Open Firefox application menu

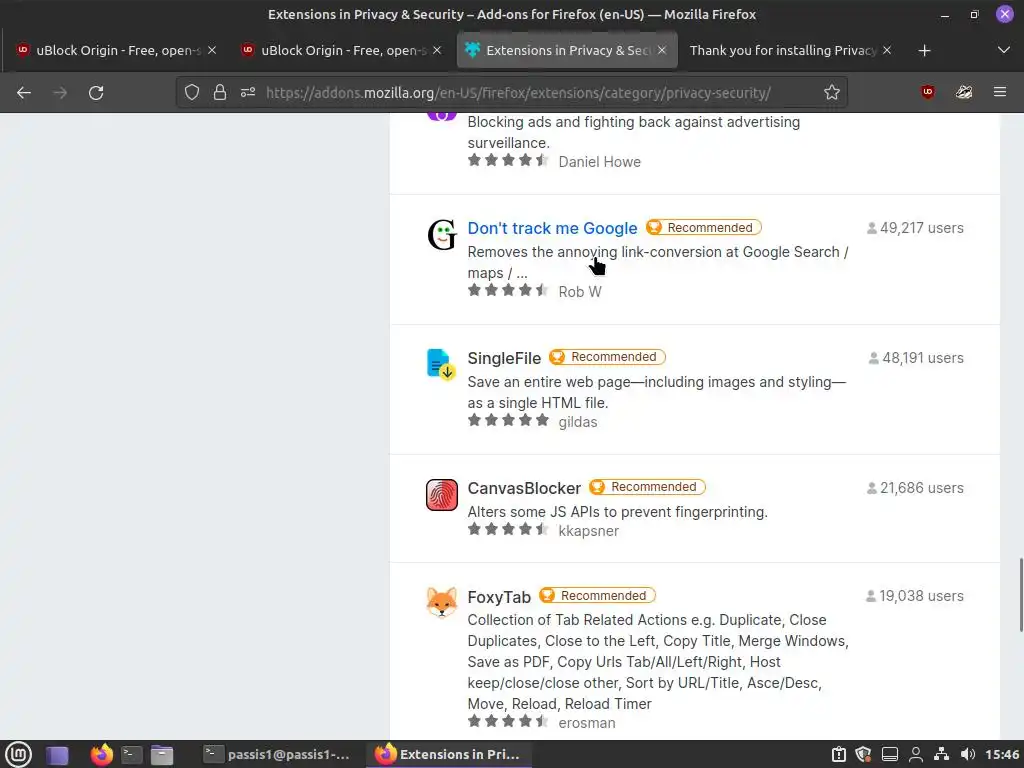coord(1000,92)
